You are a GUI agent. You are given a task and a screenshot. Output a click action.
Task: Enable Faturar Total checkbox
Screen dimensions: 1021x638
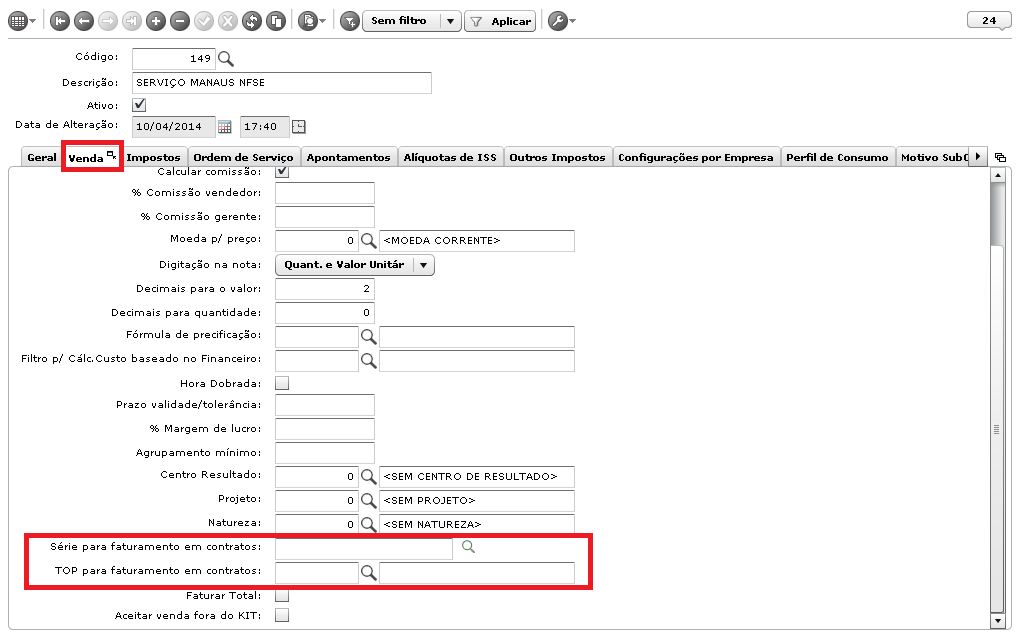[x=282, y=596]
